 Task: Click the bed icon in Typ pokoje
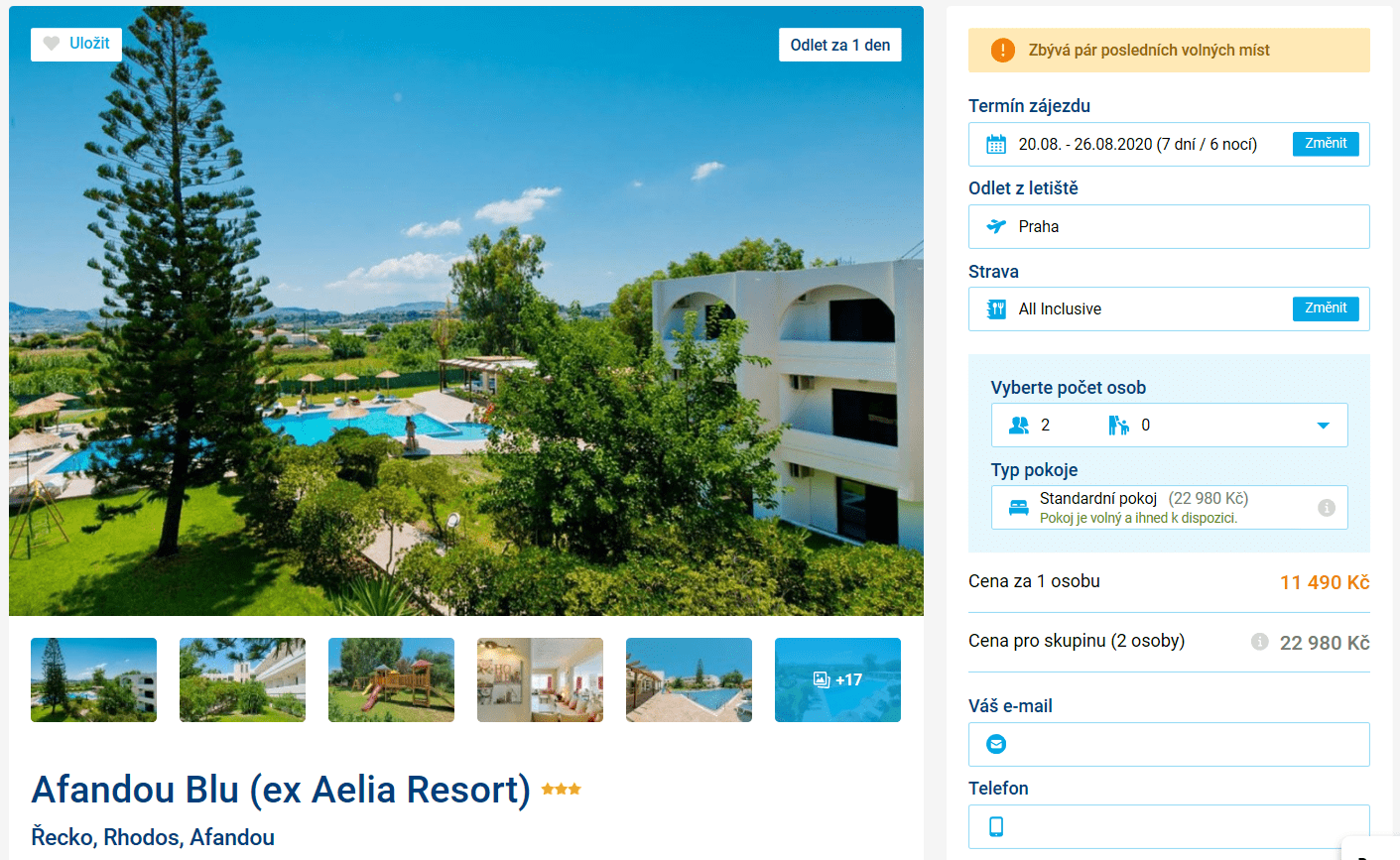click(1019, 508)
